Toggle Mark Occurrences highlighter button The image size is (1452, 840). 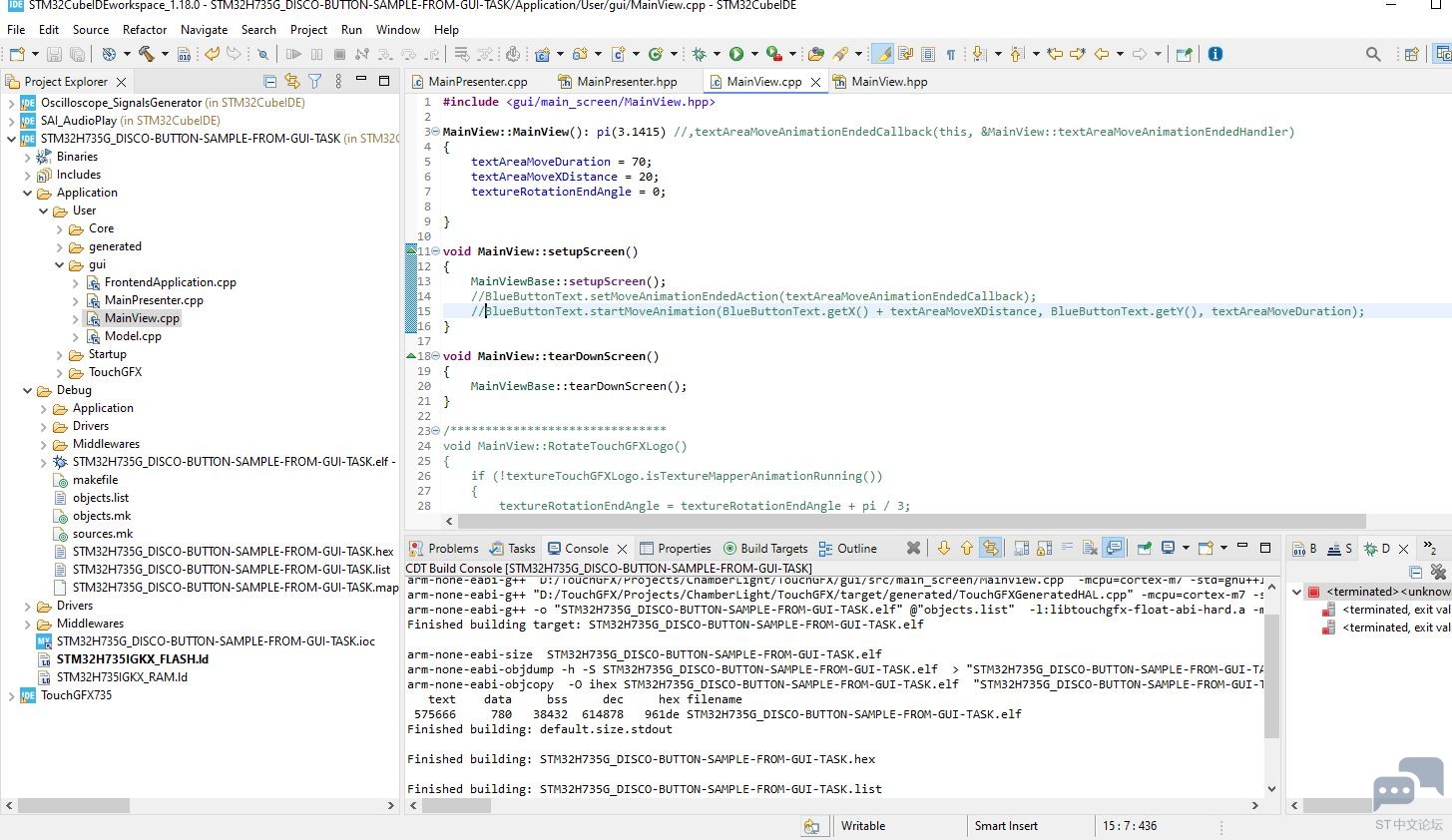pyautogui.click(x=882, y=54)
